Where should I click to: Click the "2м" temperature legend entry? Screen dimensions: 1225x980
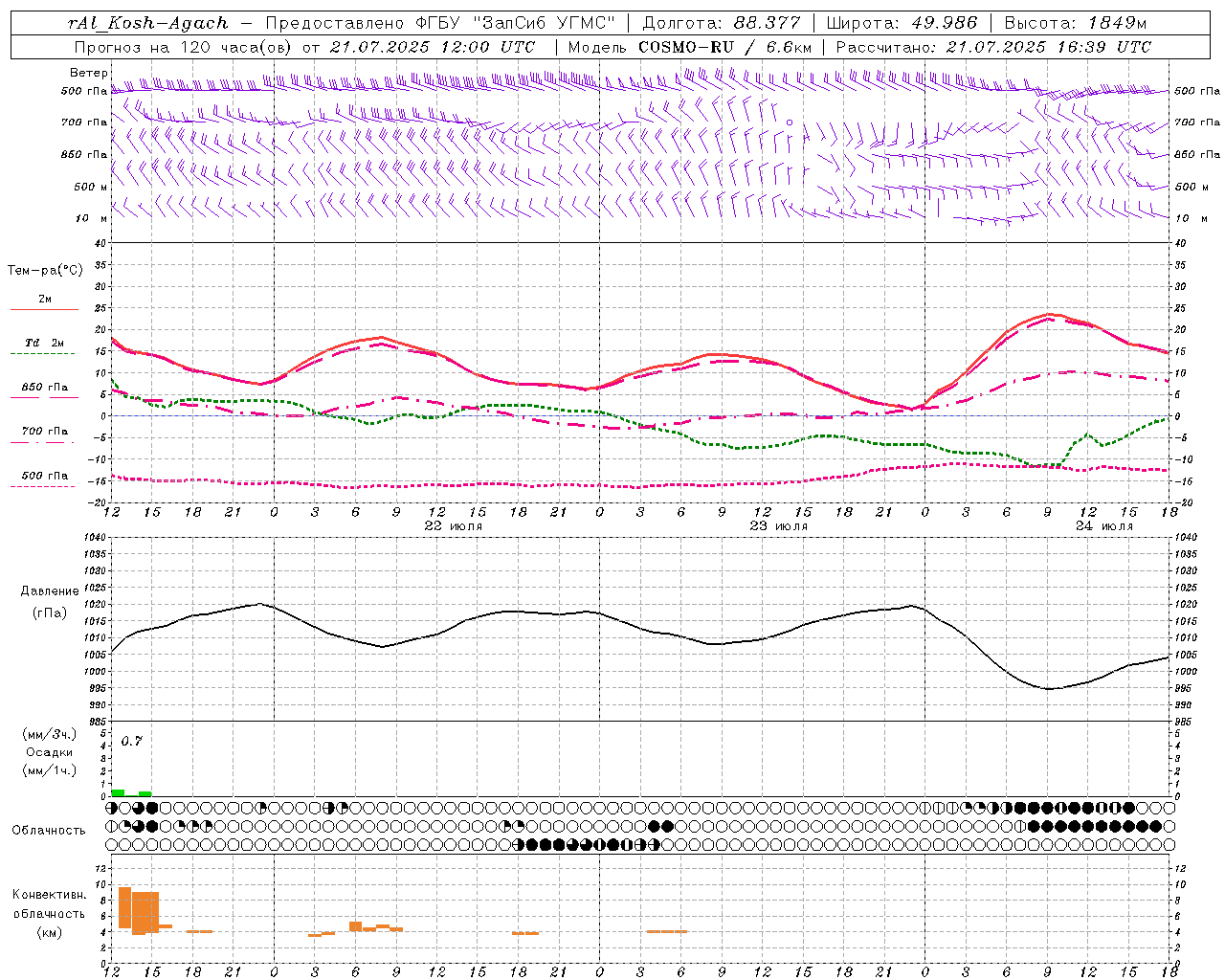click(x=45, y=300)
